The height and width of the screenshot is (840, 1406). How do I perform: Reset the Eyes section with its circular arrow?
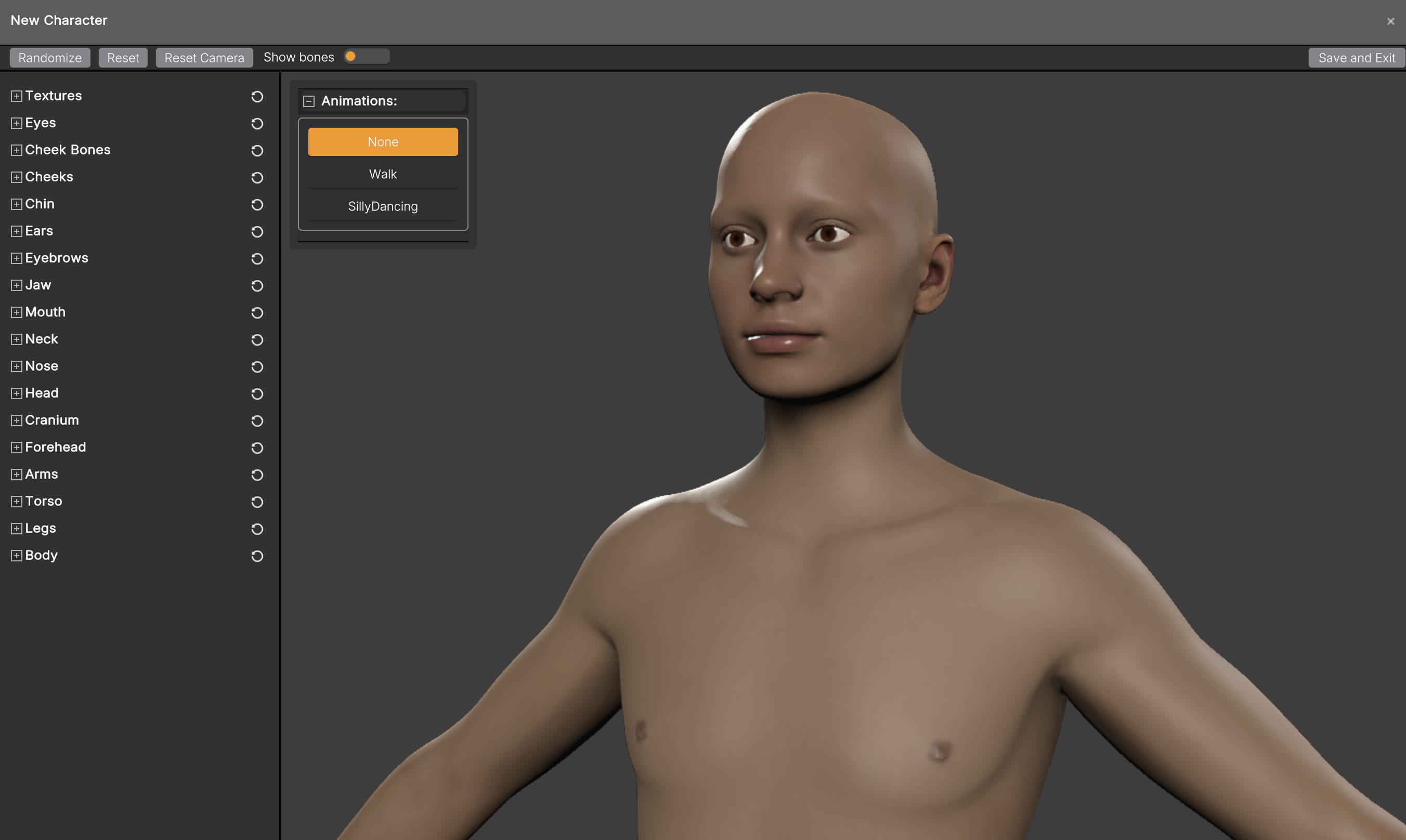tap(257, 123)
